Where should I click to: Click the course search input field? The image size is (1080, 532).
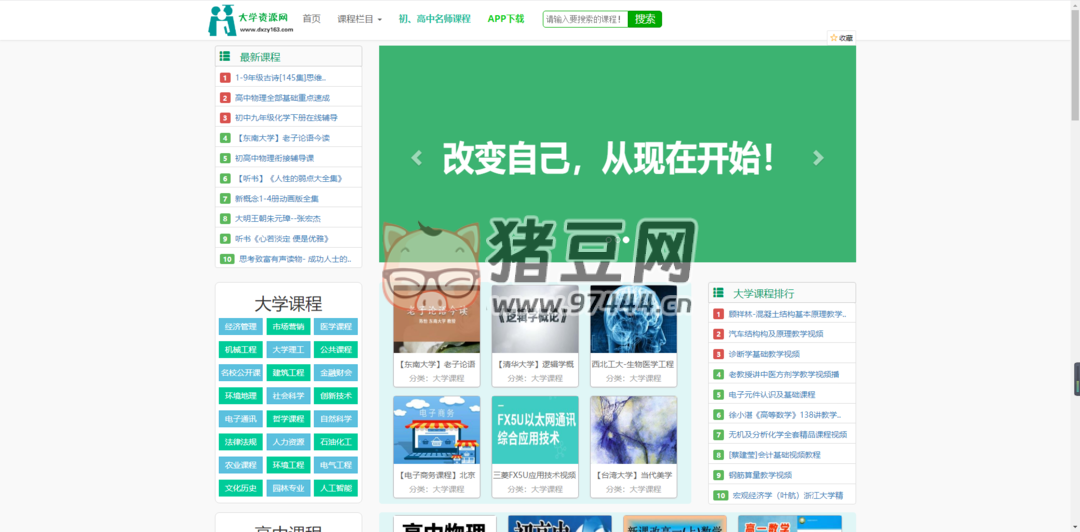pyautogui.click(x=585, y=19)
